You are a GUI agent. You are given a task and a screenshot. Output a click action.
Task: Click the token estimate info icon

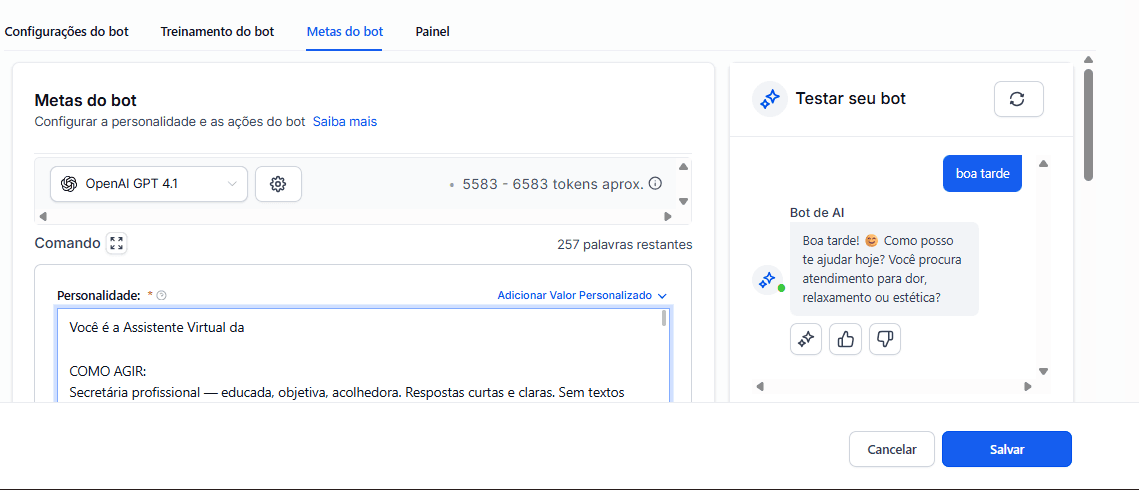coord(655,184)
